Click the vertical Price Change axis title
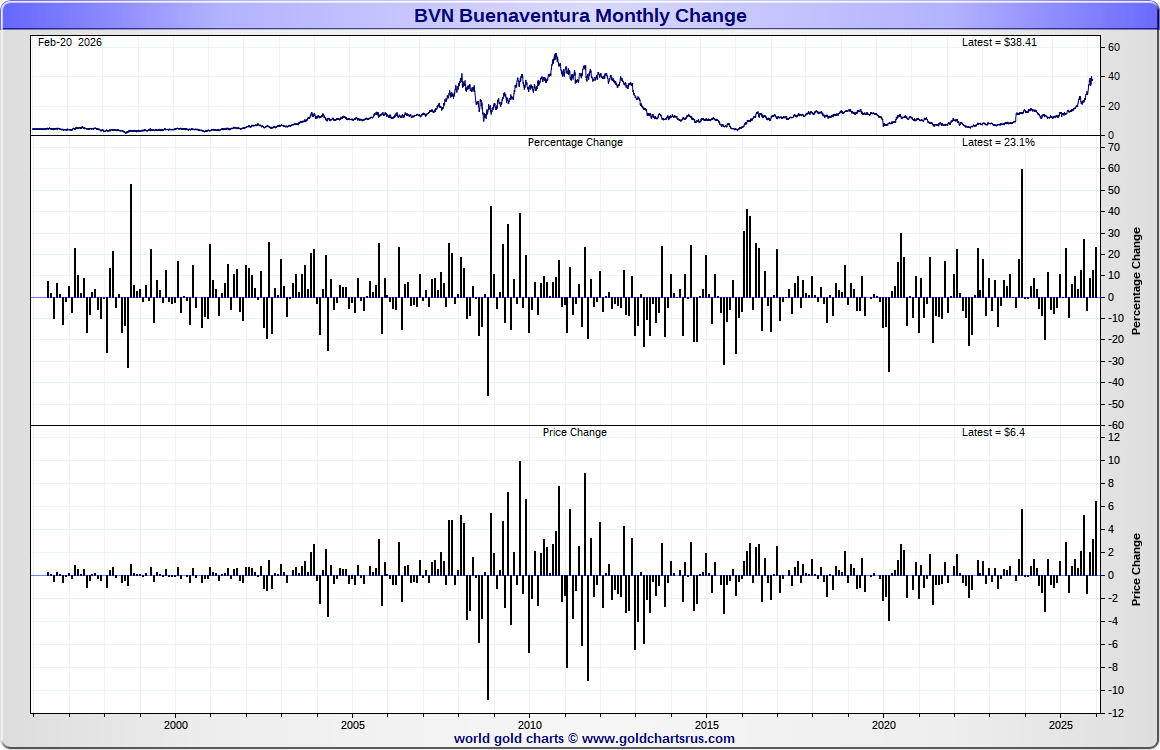This screenshot has width=1160, height=750. click(1136, 570)
